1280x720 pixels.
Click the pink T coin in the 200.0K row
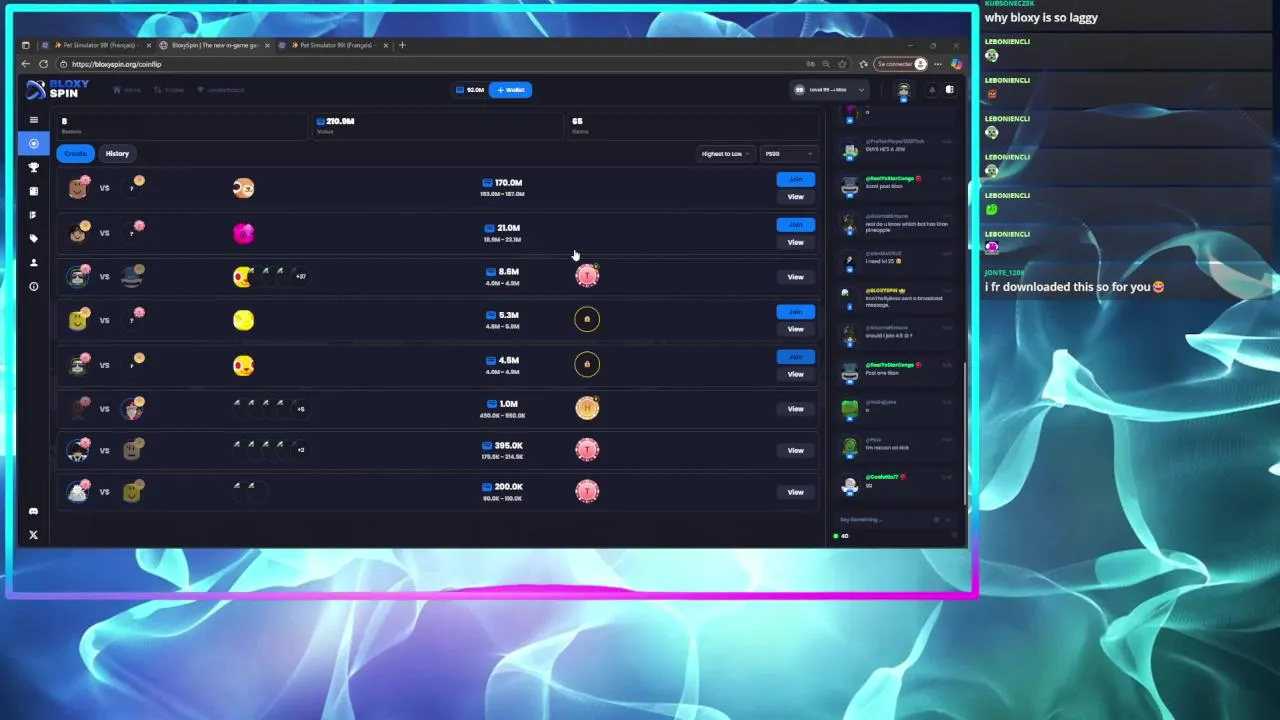click(587, 491)
